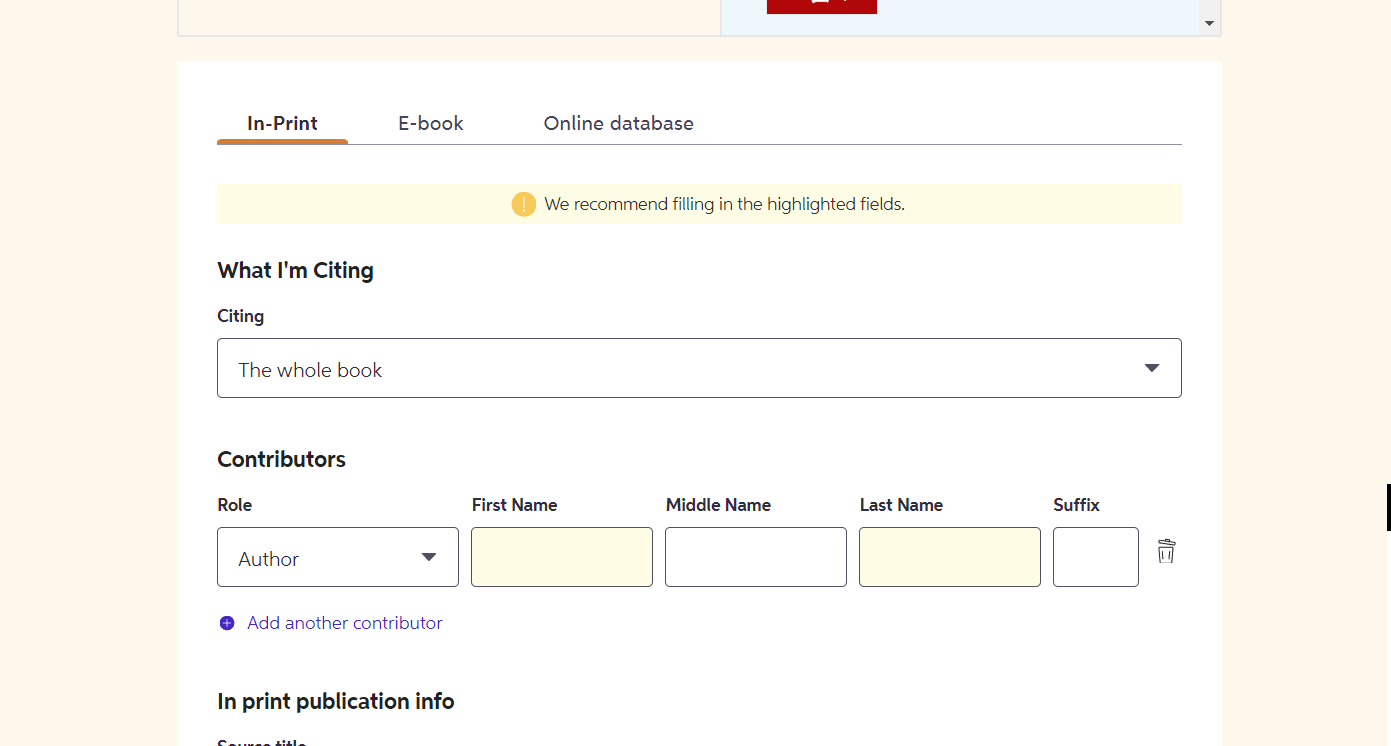This screenshot has width=1391, height=746.
Task: Click the red button at the top
Action: [x=822, y=6]
